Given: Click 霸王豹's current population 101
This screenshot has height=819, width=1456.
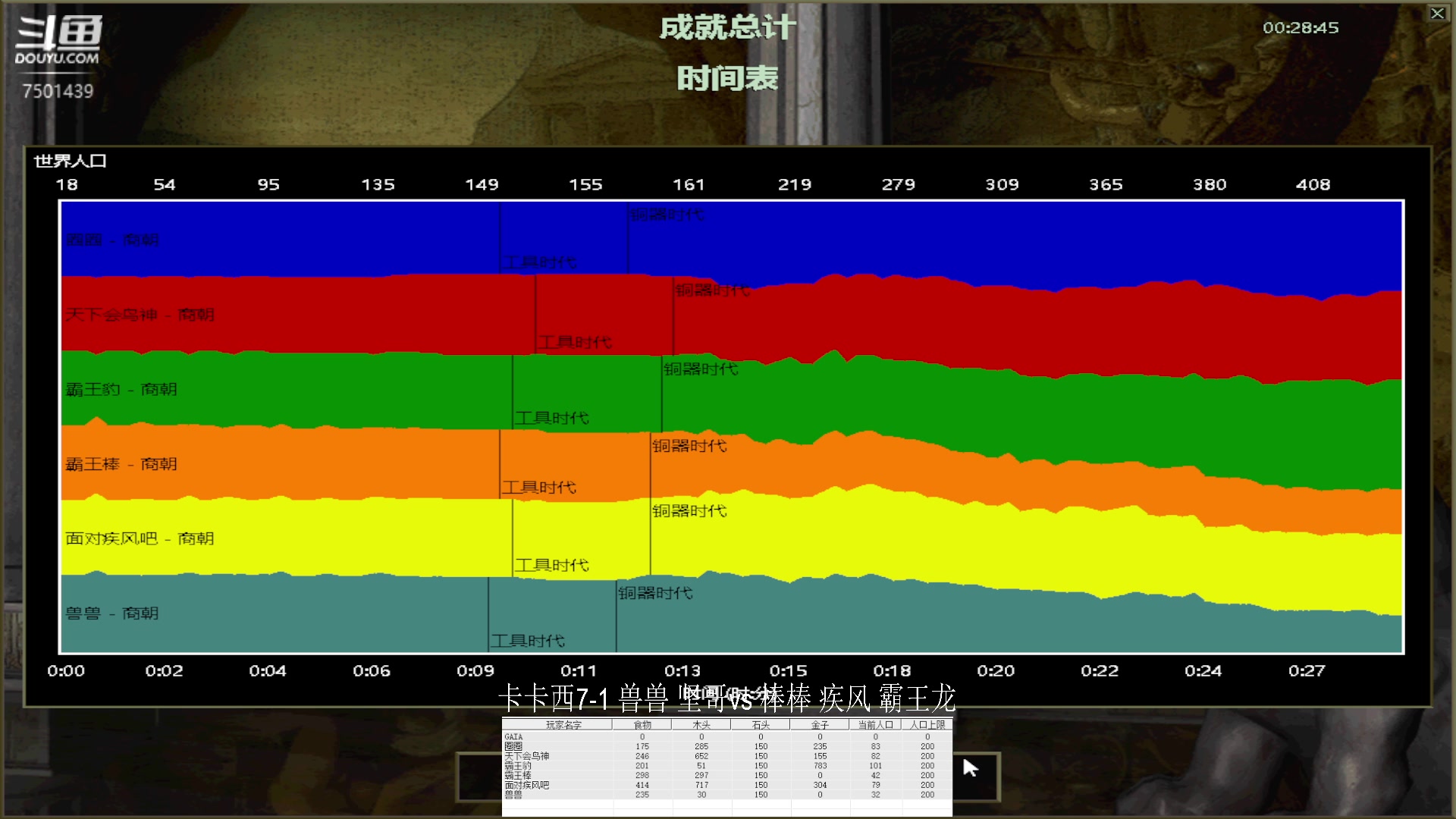Looking at the screenshot, I should pos(875,766).
